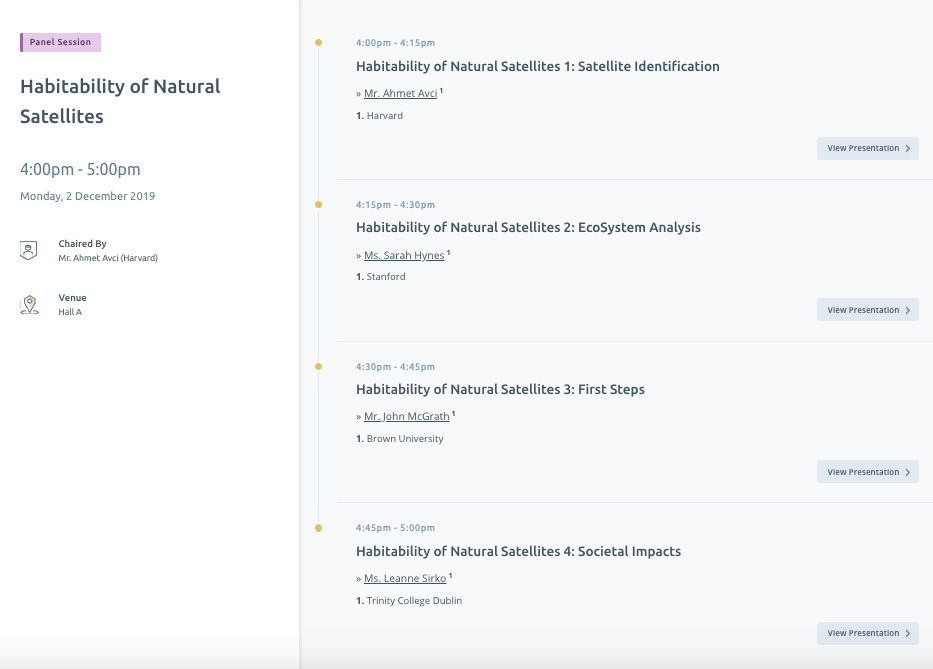This screenshot has height=669, width=933.
Task: Click chevron icon on Societal Impacts presentation button
Action: pyautogui.click(x=908, y=633)
